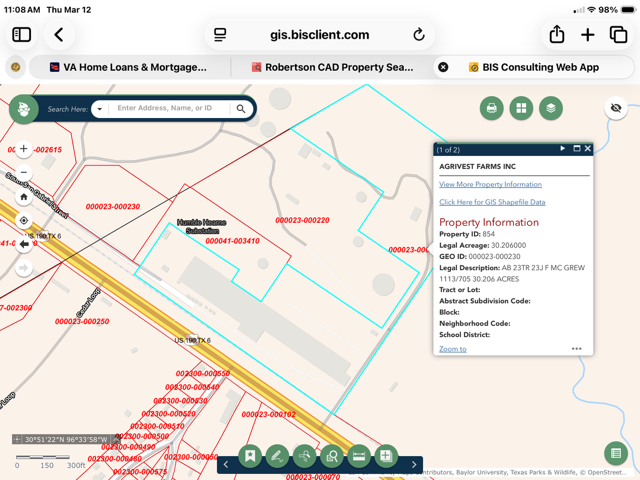Viewport: 640px width, 480px height.
Task: Click the search magnifier button
Action: (241, 108)
